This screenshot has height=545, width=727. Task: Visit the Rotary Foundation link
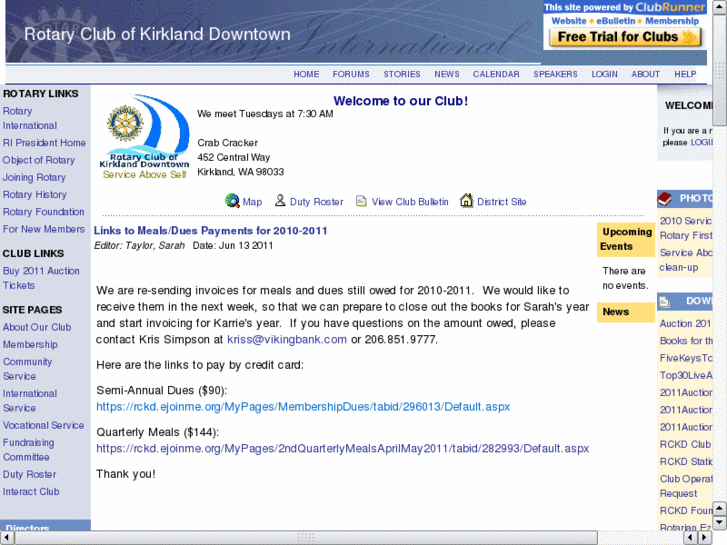pos(44,212)
